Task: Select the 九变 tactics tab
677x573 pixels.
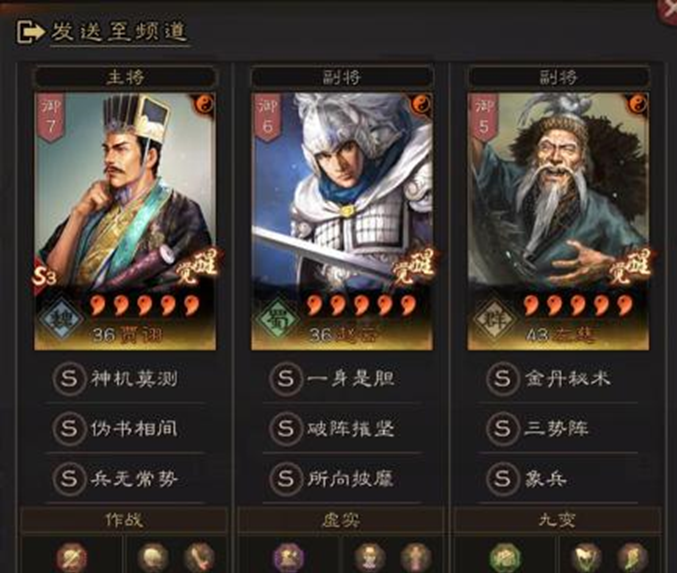Action: click(x=557, y=520)
